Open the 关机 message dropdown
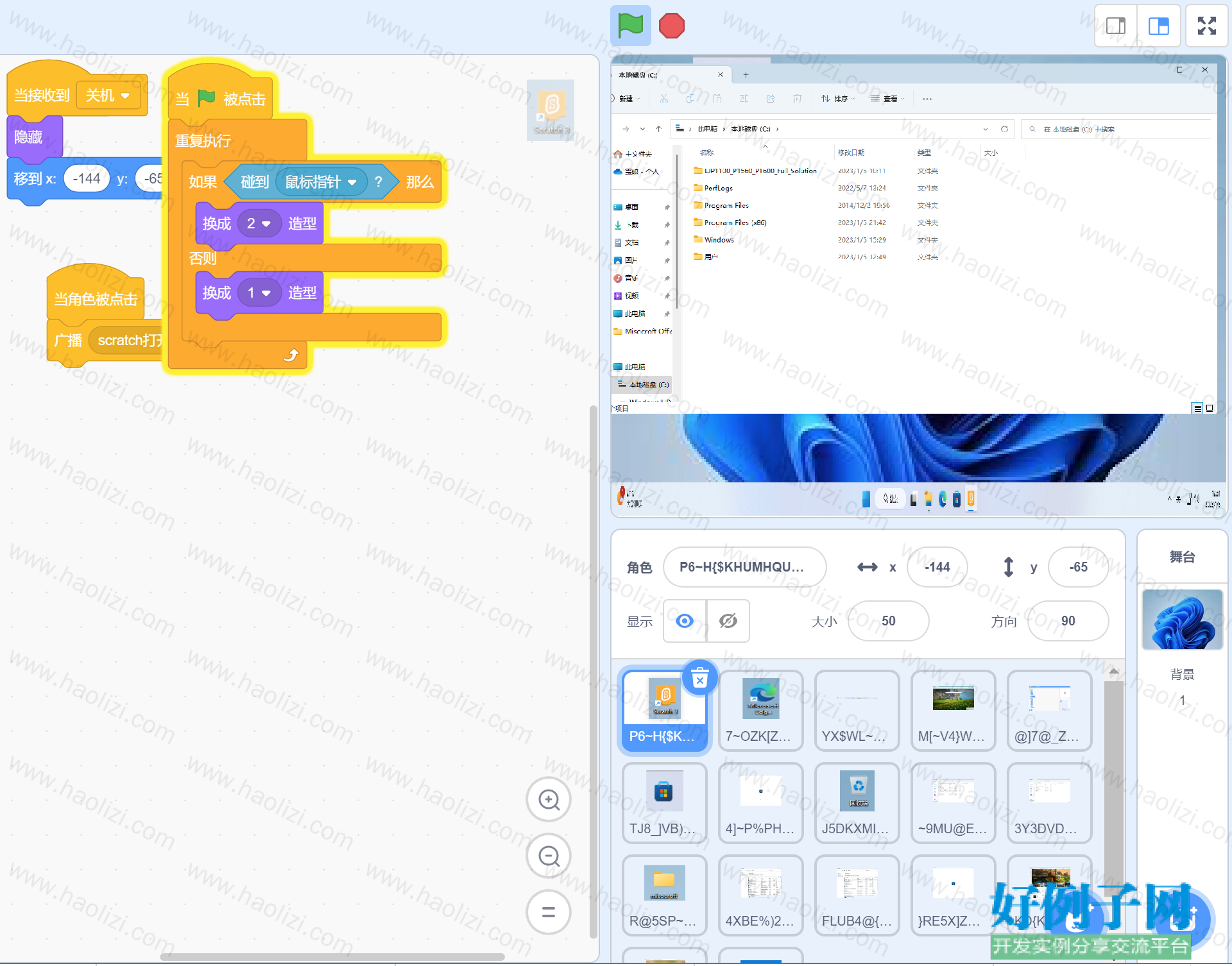 click(108, 96)
